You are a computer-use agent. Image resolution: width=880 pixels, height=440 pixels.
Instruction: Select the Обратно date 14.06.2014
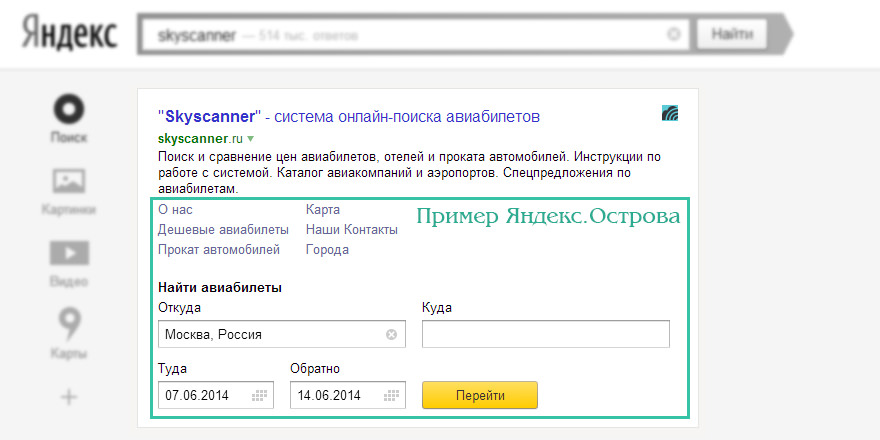click(329, 396)
